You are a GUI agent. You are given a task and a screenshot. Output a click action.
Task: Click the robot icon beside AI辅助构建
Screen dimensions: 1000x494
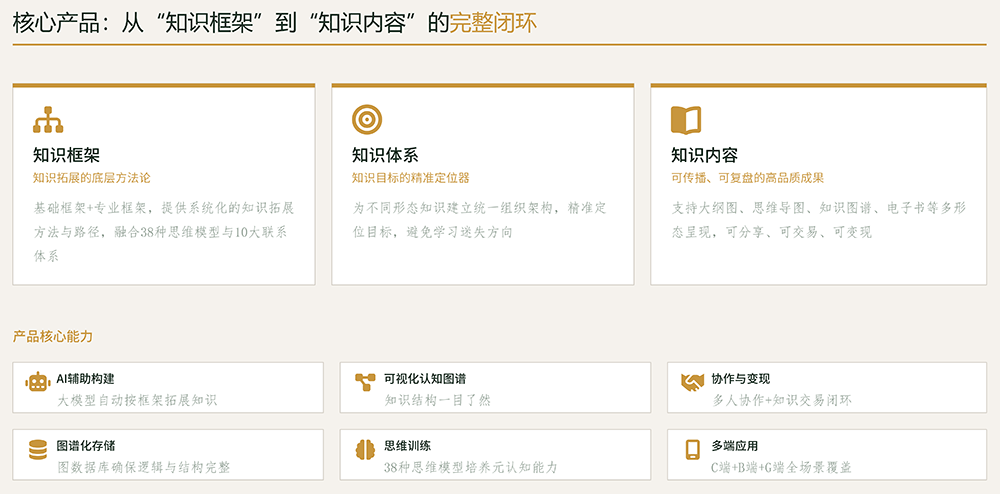coord(38,381)
